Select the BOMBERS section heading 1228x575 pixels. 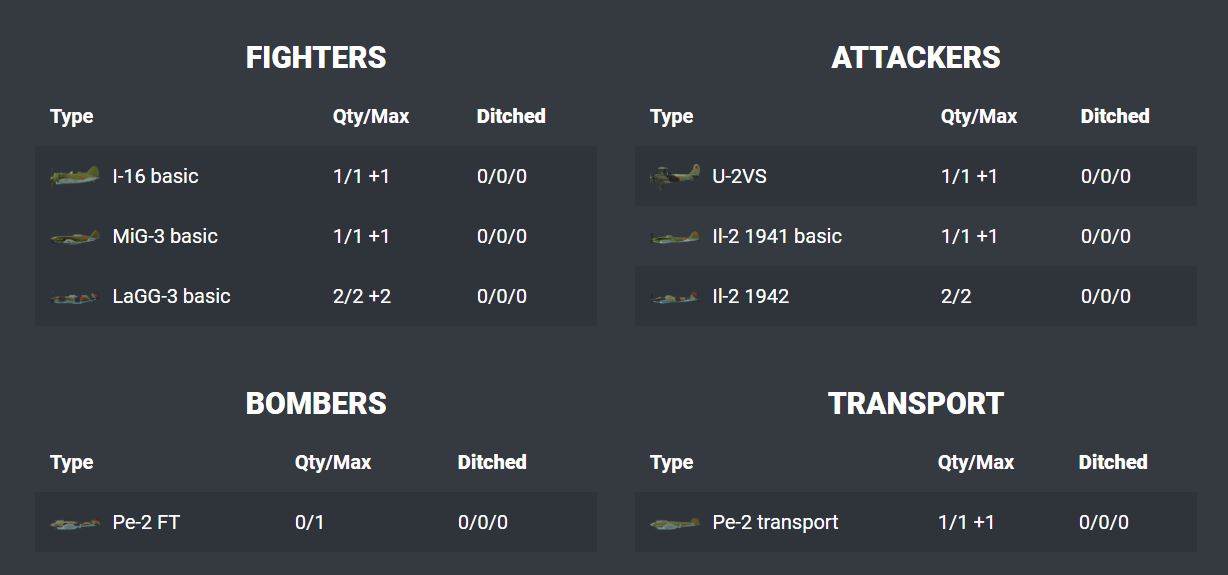[x=316, y=403]
